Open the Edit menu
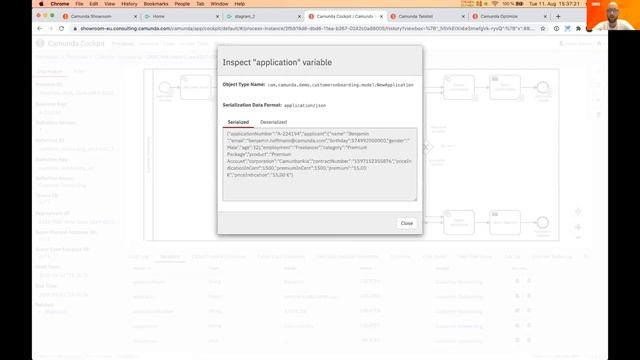The width and height of the screenshot is (640, 360). pyautogui.click(x=93, y=4)
